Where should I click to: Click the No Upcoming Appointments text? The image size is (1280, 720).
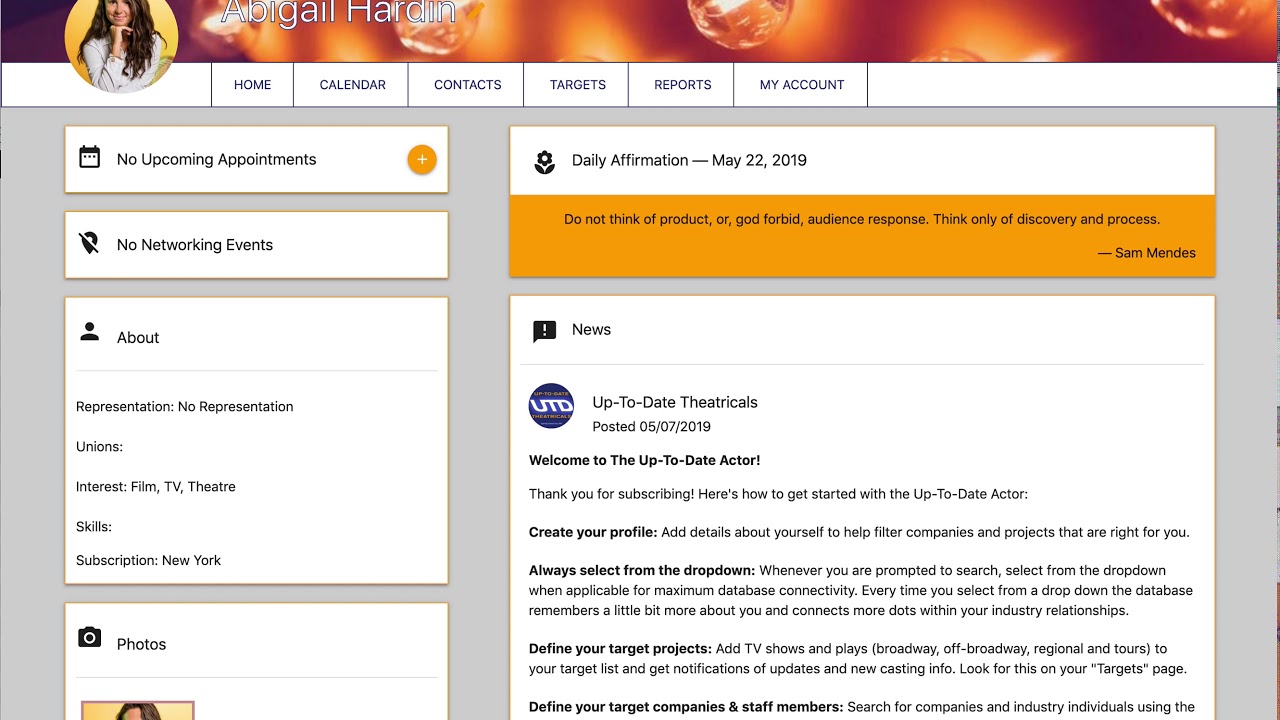pos(216,159)
